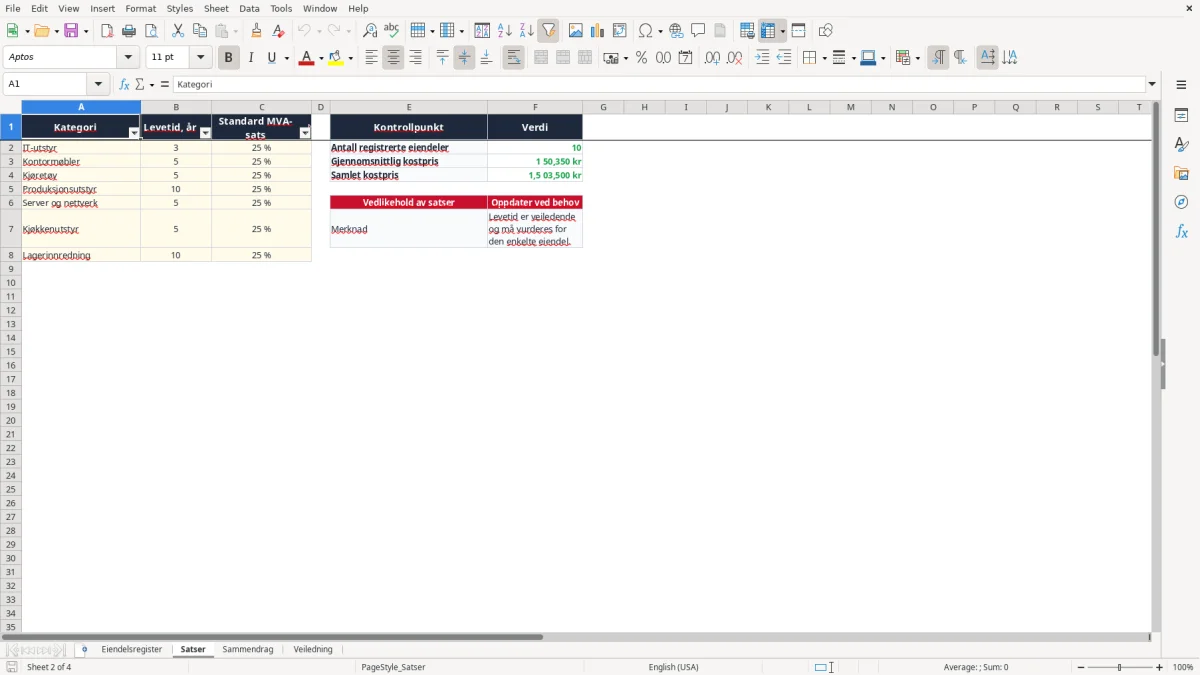Expand the formula bar
The height and width of the screenshot is (675, 1200).
(1152, 85)
